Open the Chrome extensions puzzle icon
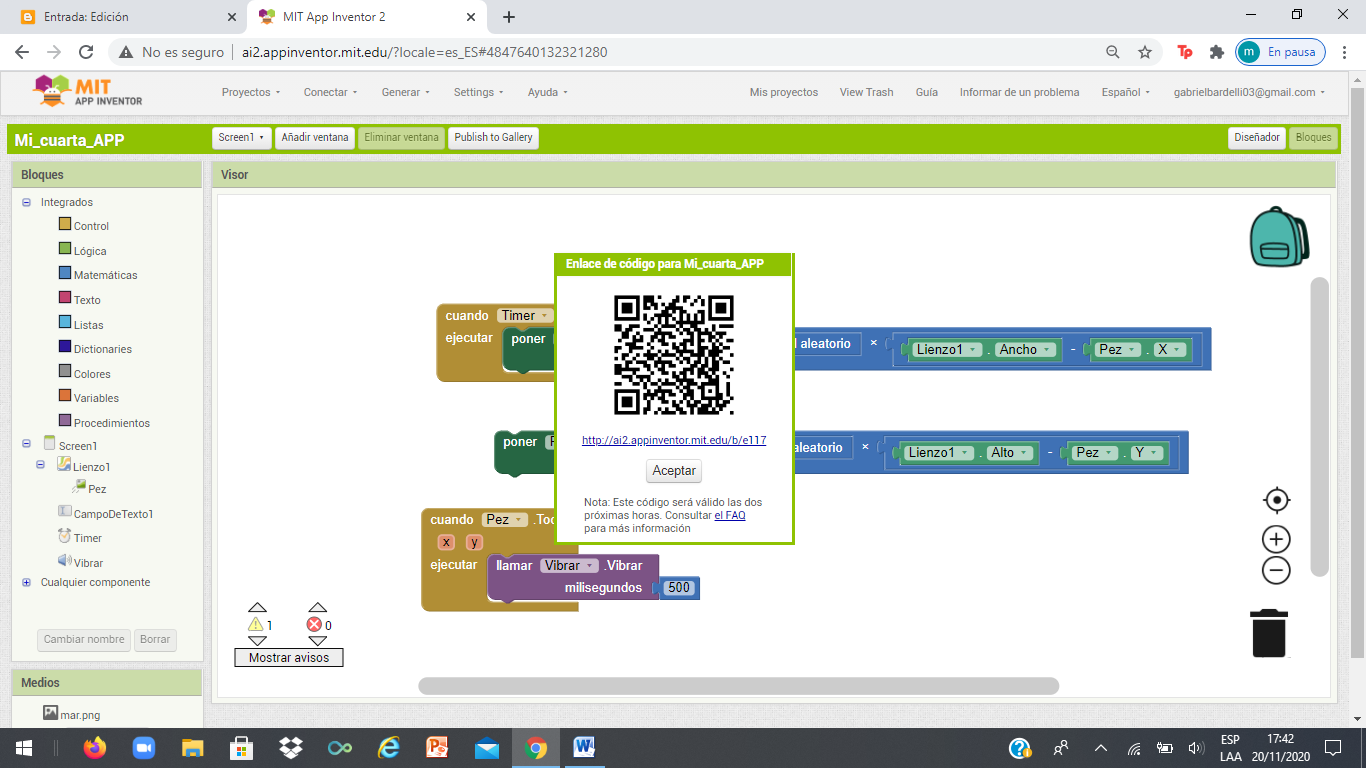Screen dimensions: 1366x768 [1216, 52]
